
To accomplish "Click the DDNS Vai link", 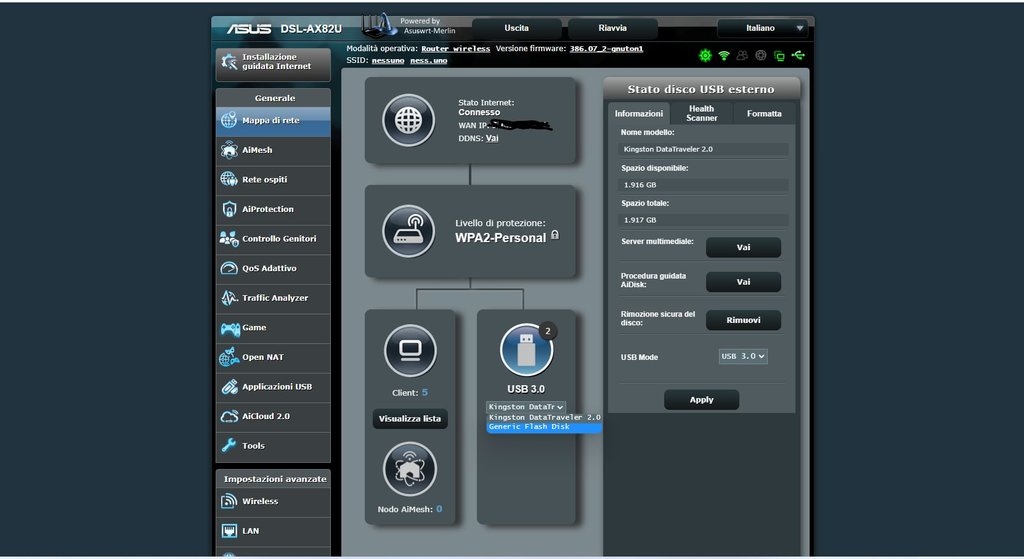I will [x=492, y=138].
